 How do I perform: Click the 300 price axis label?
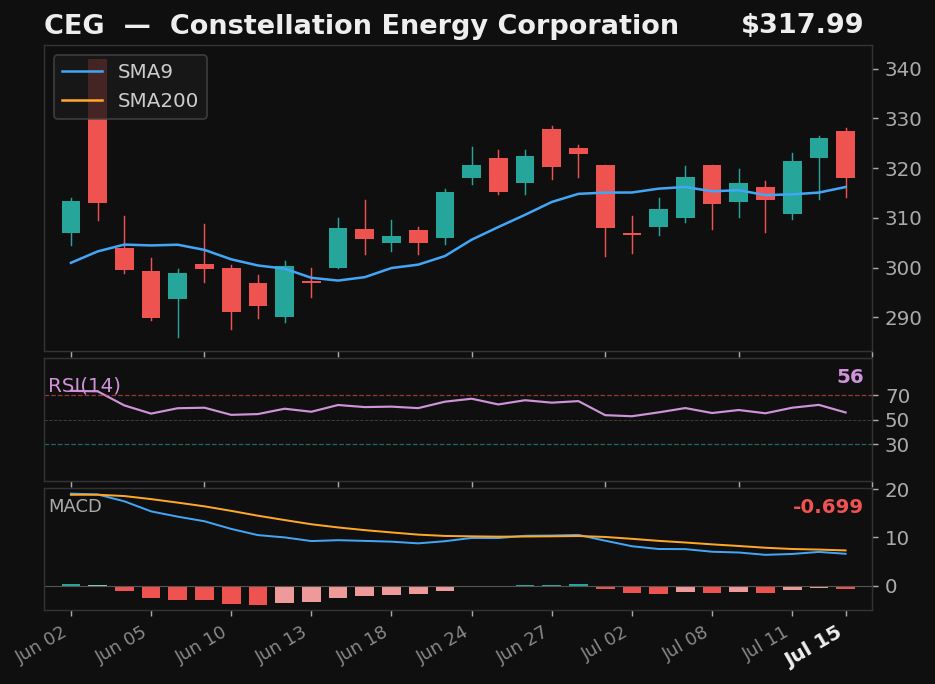tap(903, 268)
